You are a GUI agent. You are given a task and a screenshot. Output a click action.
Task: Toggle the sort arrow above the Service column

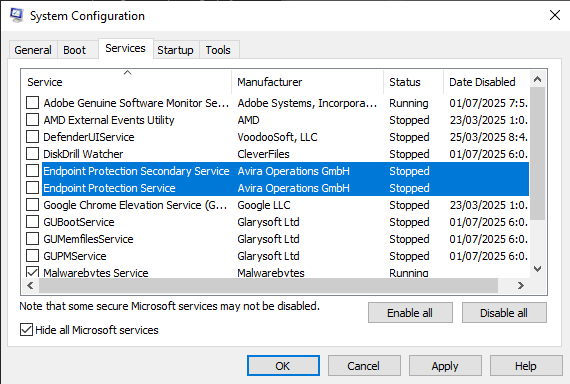tap(127, 73)
